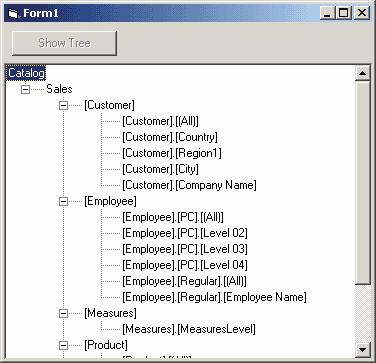
Task: Select the [Employee] tree label
Action: pos(110,201)
